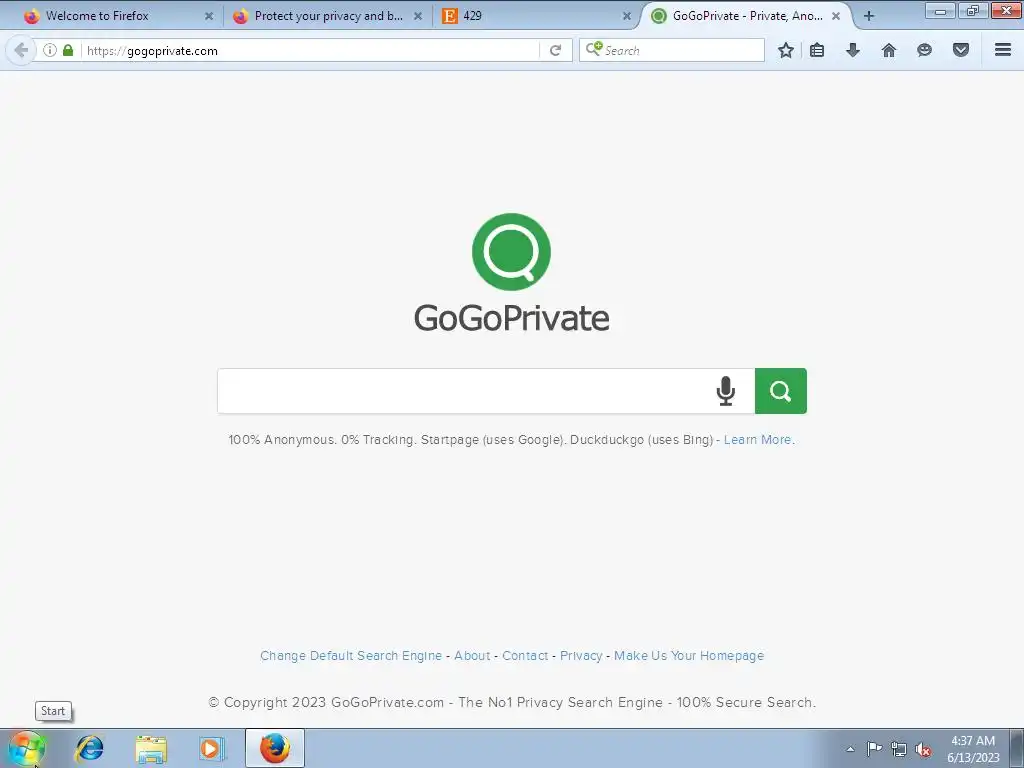Open Windows Media Player from taskbar
Viewport: 1024px width, 768px height.
212,748
